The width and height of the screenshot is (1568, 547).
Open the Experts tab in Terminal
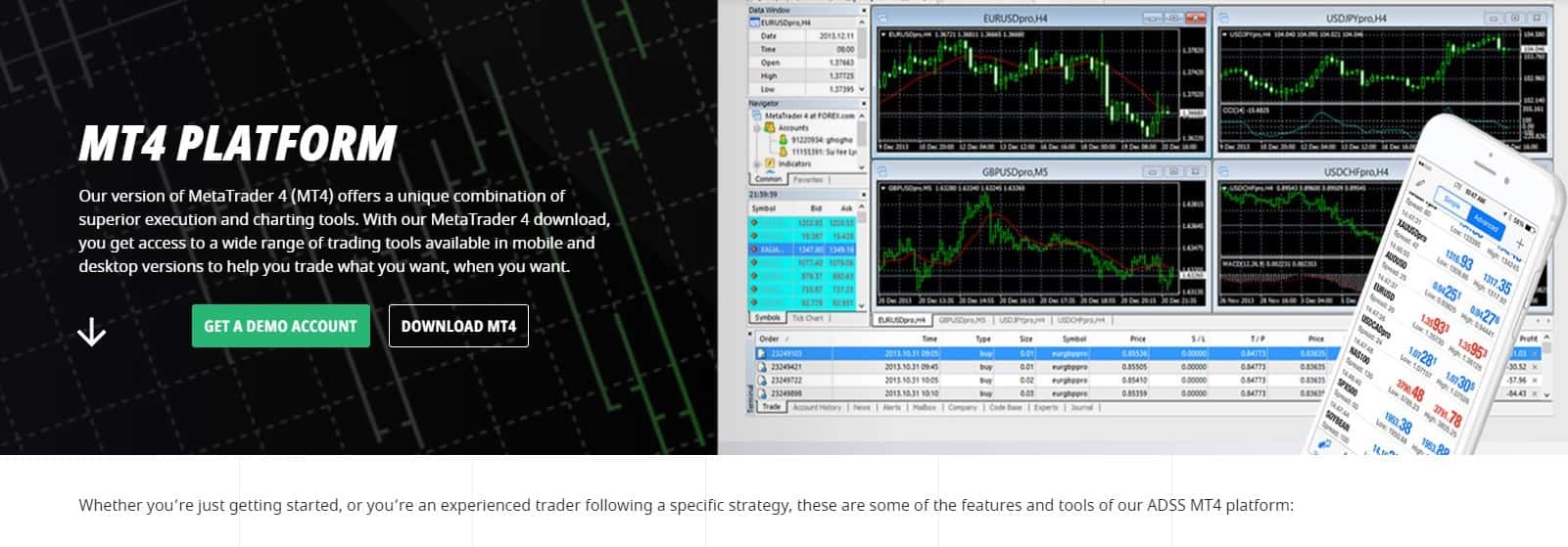pyautogui.click(x=1046, y=407)
